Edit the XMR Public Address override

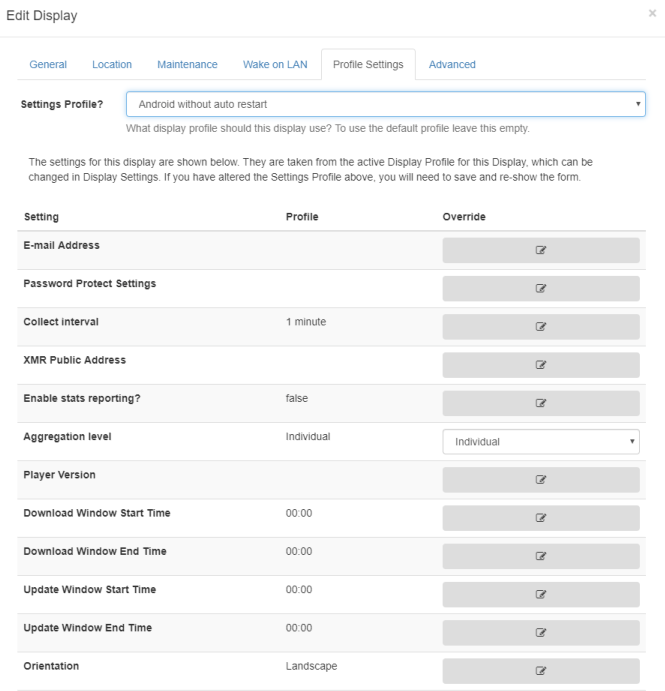coord(541,365)
